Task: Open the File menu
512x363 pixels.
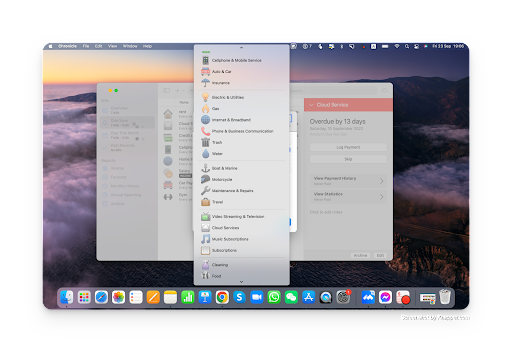Action: 86,46
